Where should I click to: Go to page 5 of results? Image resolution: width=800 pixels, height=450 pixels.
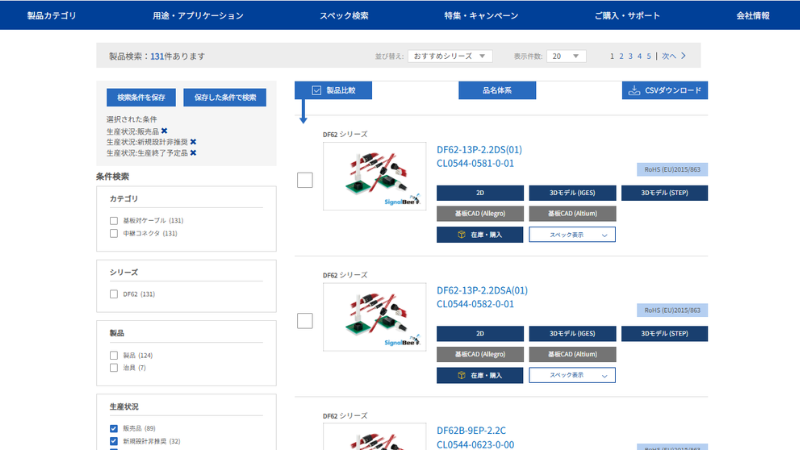649,56
